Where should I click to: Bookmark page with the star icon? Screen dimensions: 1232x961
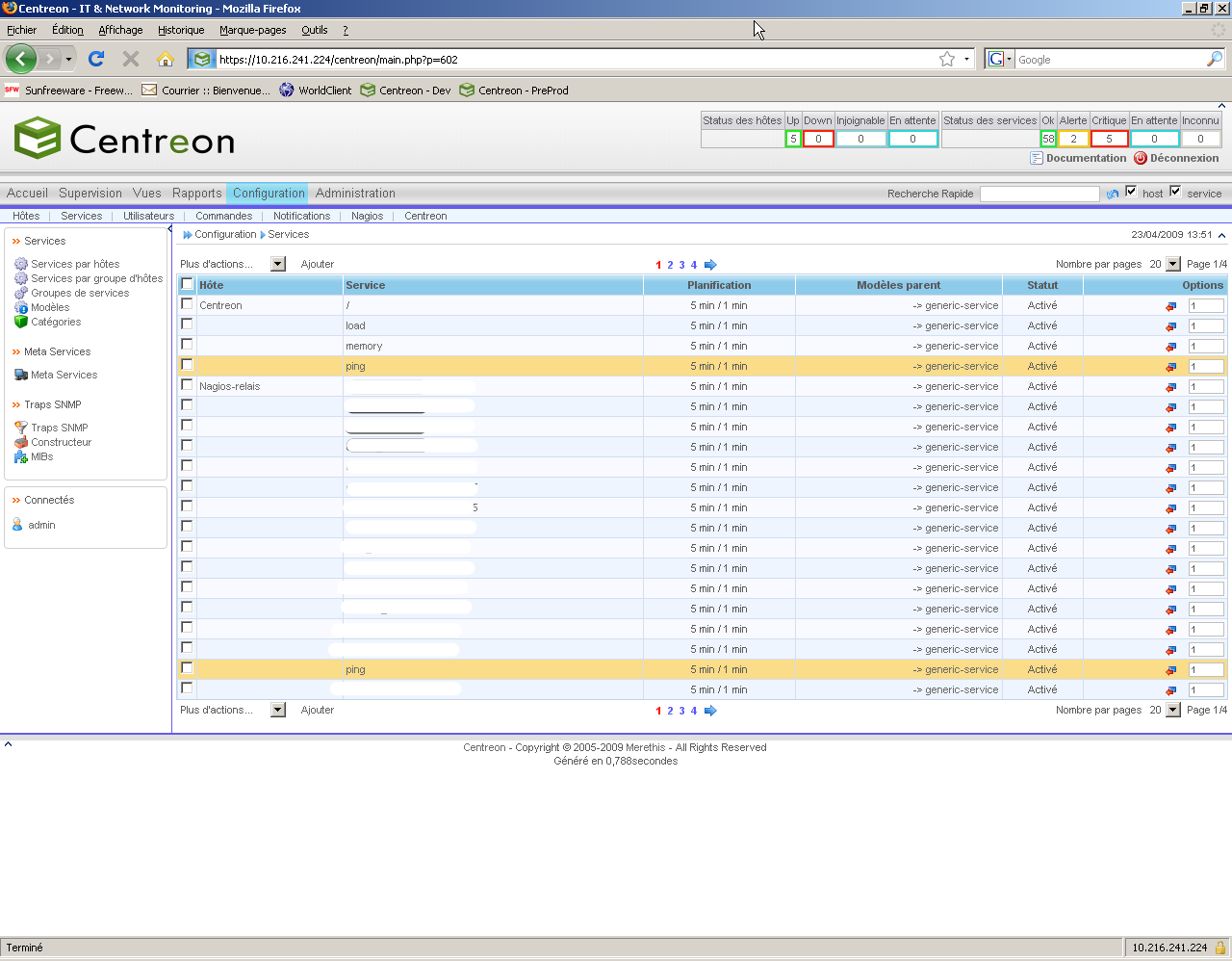pyautogui.click(x=947, y=59)
